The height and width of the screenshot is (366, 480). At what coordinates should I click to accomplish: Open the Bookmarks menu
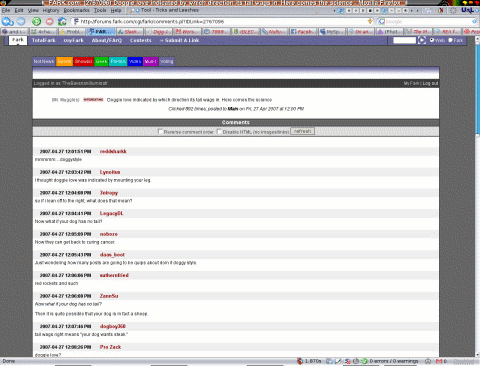77,10
